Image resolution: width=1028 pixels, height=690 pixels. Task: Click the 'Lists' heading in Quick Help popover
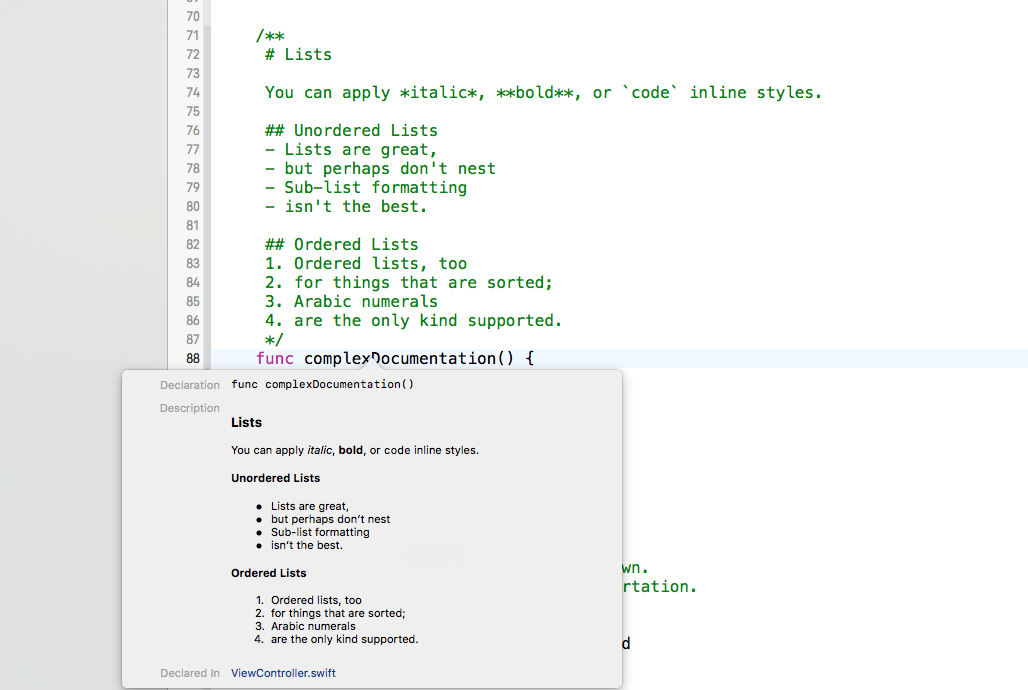[x=246, y=422]
